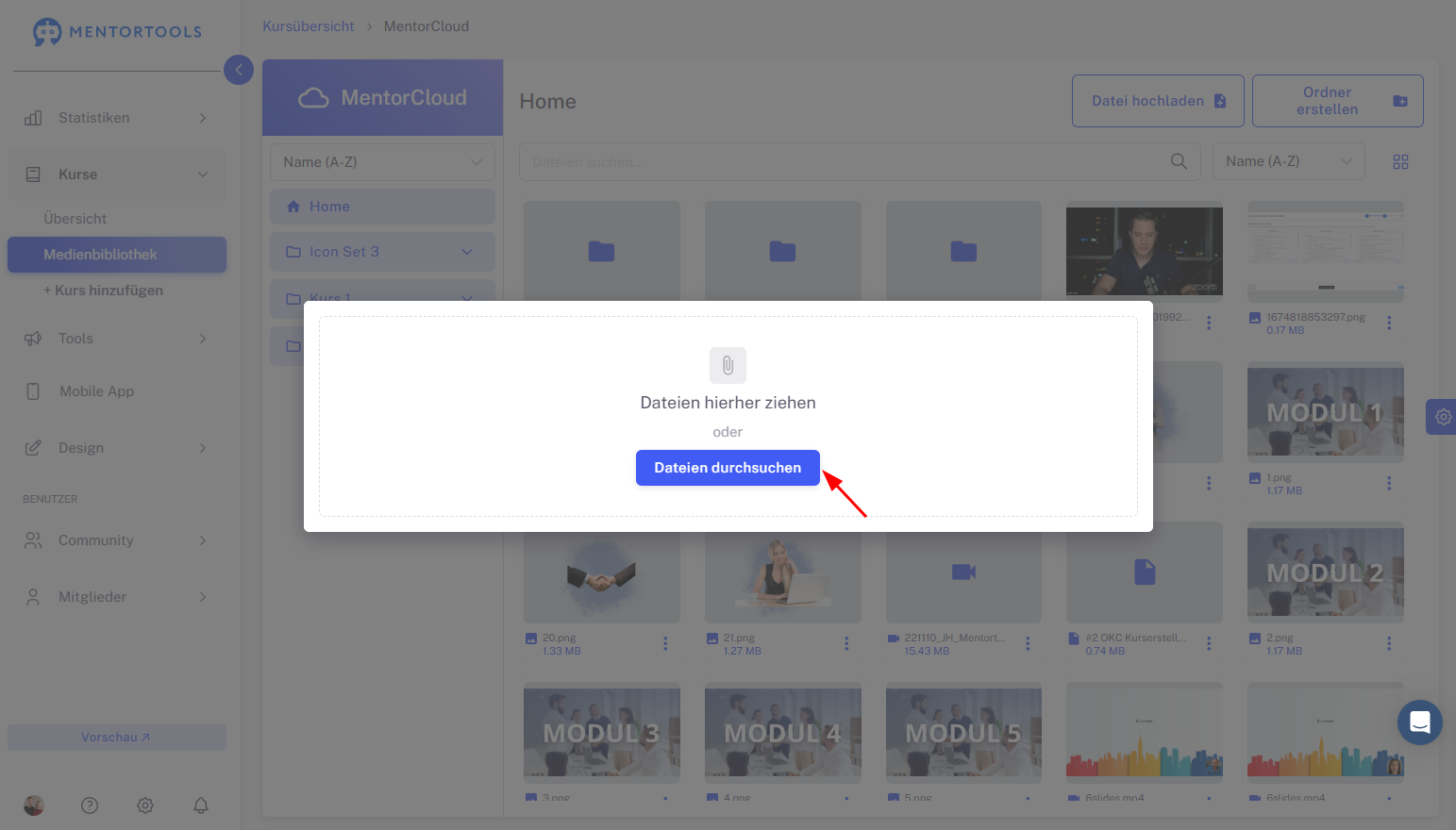This screenshot has width=1456, height=830.
Task: Select the MODUL 1 thumbnail
Action: [1326, 412]
